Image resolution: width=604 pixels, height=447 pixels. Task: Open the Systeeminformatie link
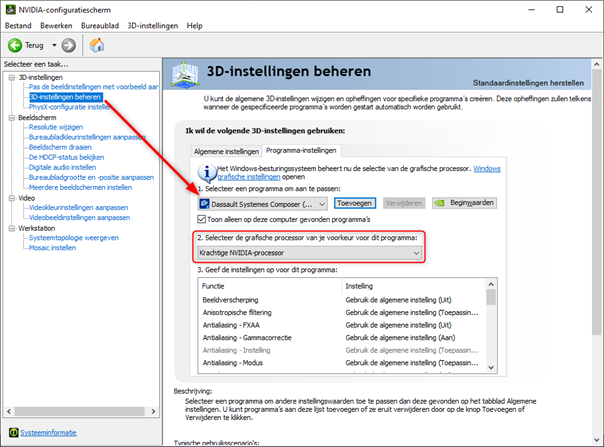[x=48, y=432]
